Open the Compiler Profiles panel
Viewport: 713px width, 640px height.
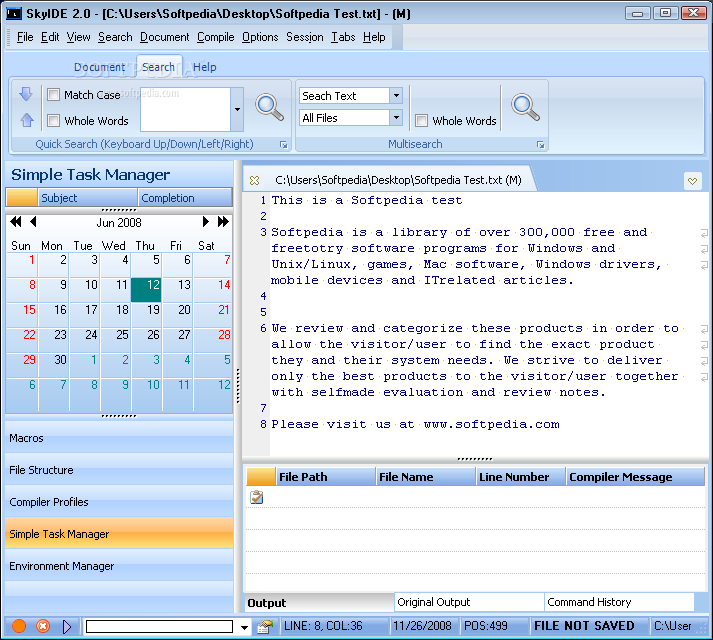coord(119,502)
